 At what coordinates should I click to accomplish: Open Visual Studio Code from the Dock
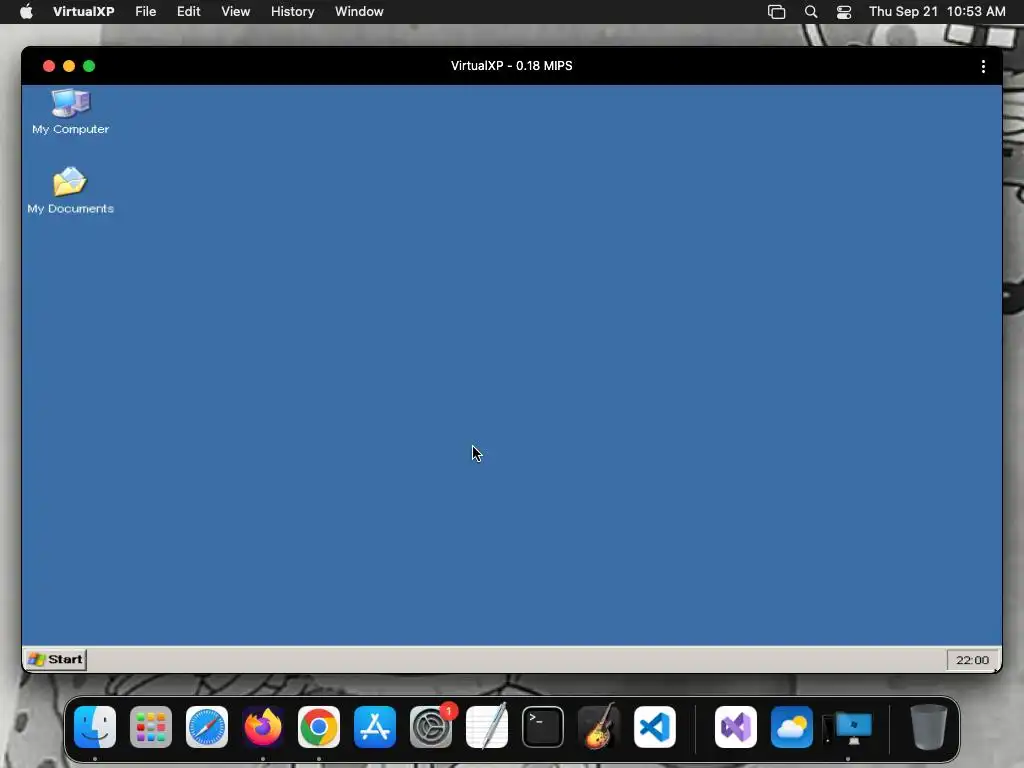(x=654, y=727)
